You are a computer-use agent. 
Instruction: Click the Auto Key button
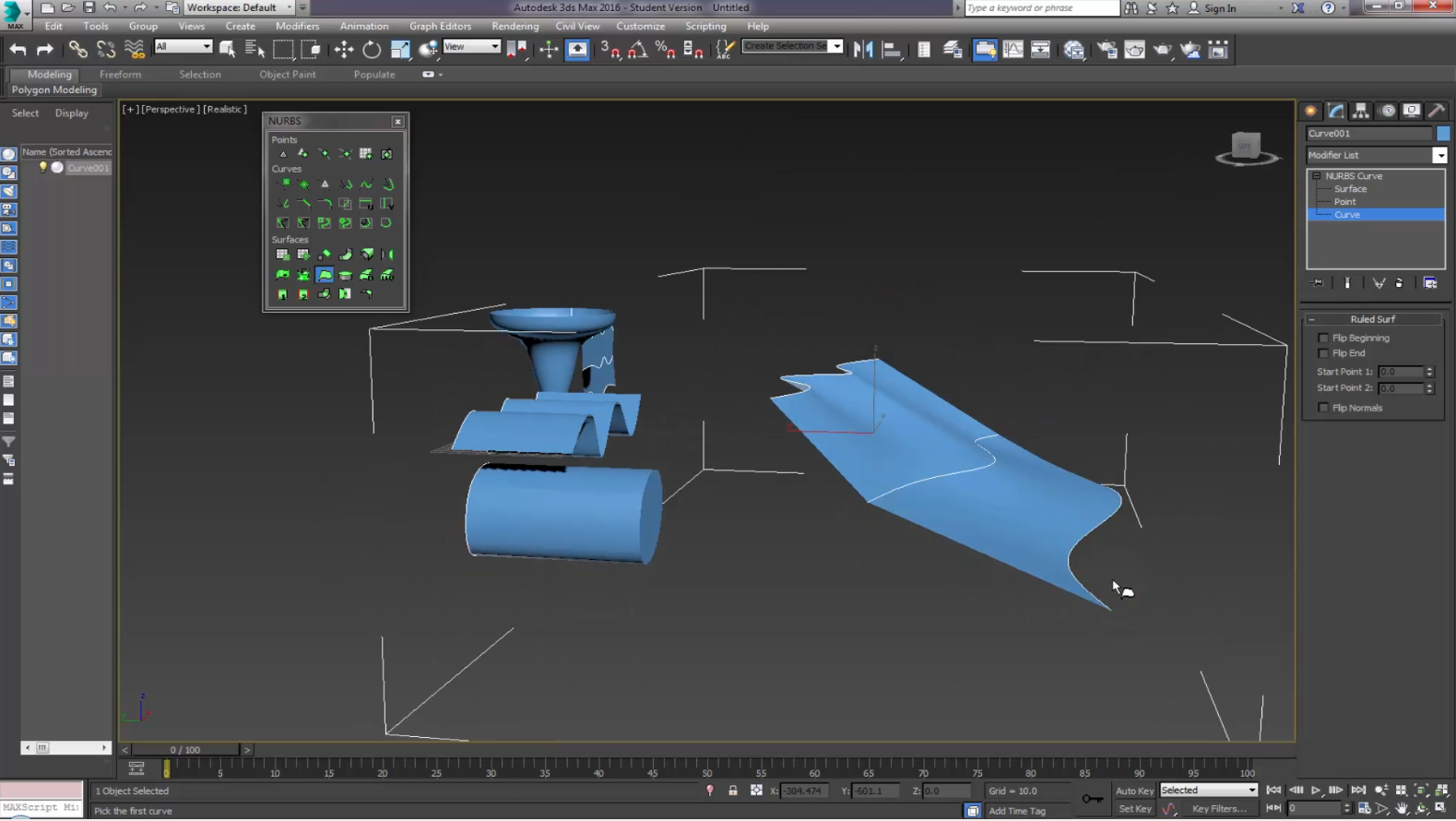click(1133, 791)
